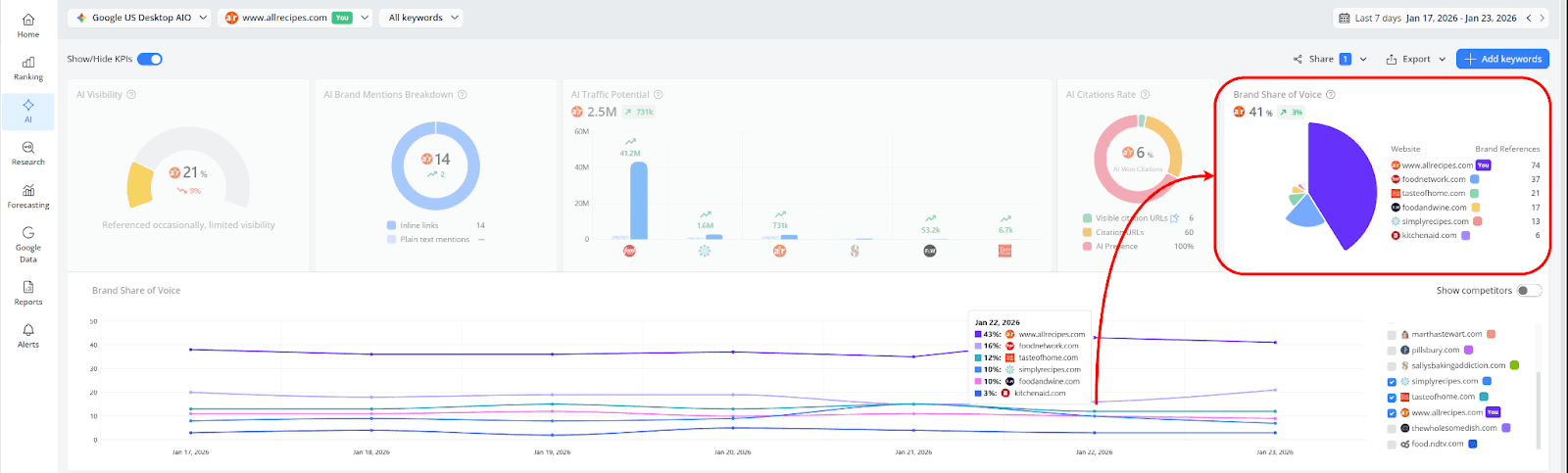This screenshot has width=1568, height=473.
Task: Click foodandwine.com in Brand References table
Action: (1435, 208)
